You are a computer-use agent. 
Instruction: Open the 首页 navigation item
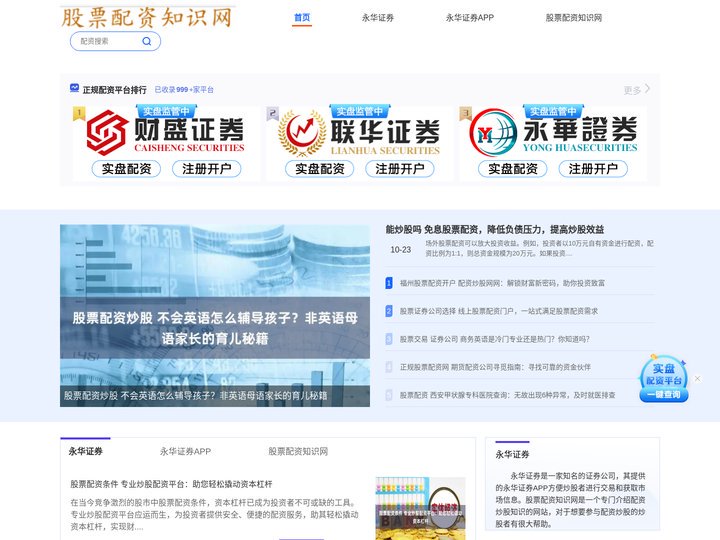tap(302, 17)
